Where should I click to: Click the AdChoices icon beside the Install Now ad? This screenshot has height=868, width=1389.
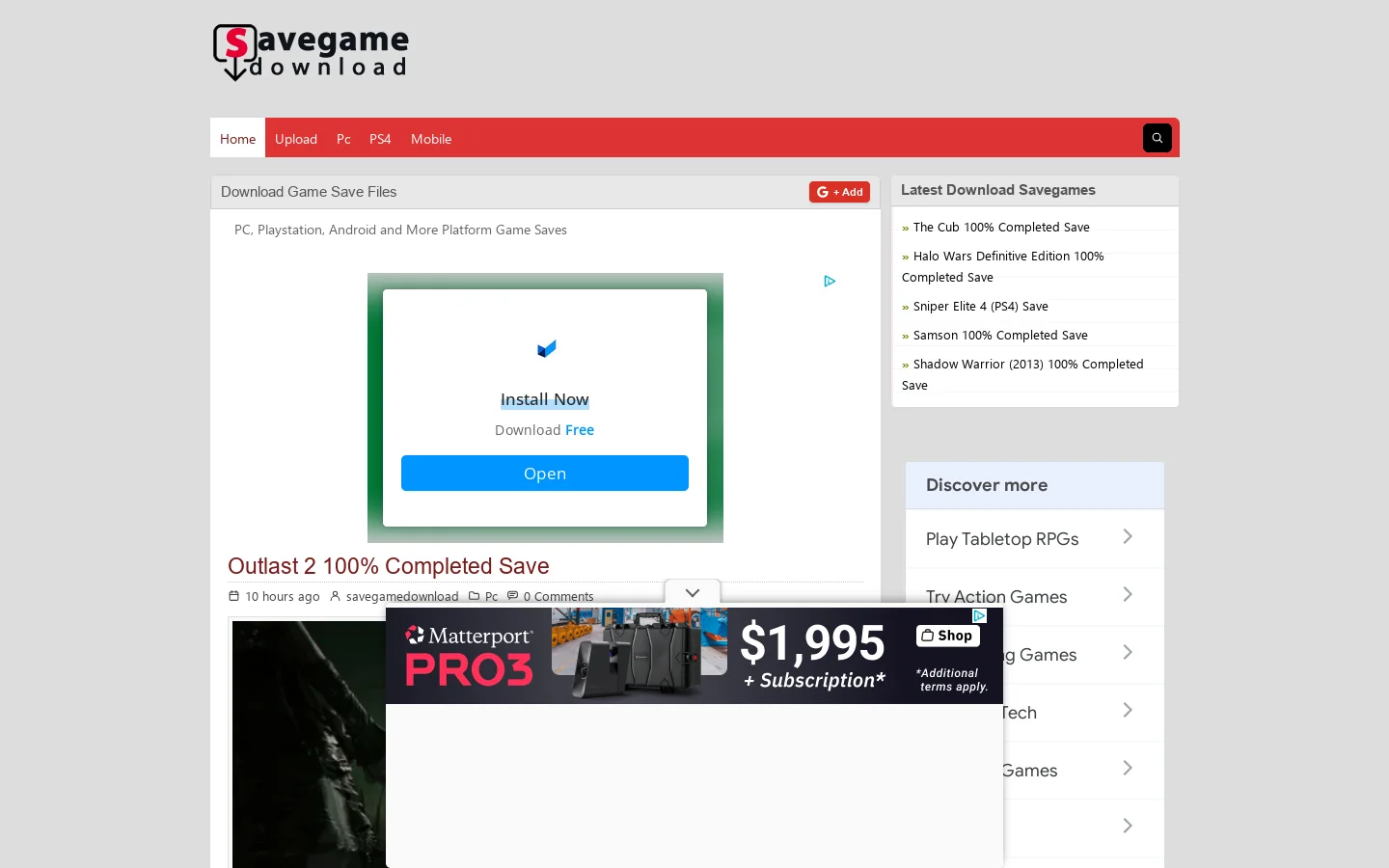click(830, 282)
